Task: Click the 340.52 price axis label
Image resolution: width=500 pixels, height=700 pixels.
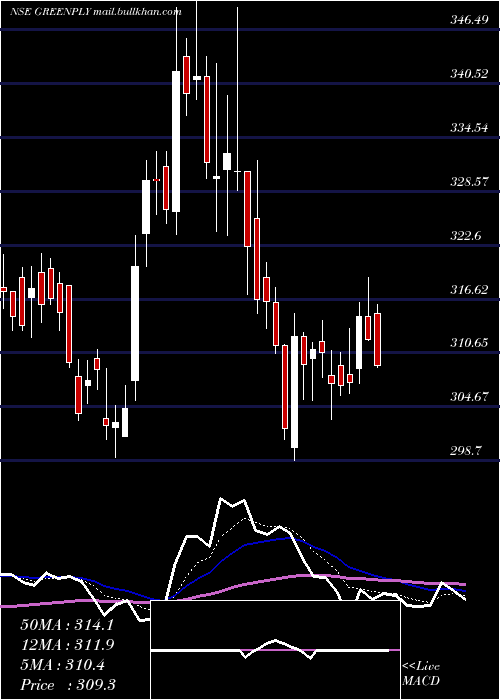Action: (x=469, y=74)
